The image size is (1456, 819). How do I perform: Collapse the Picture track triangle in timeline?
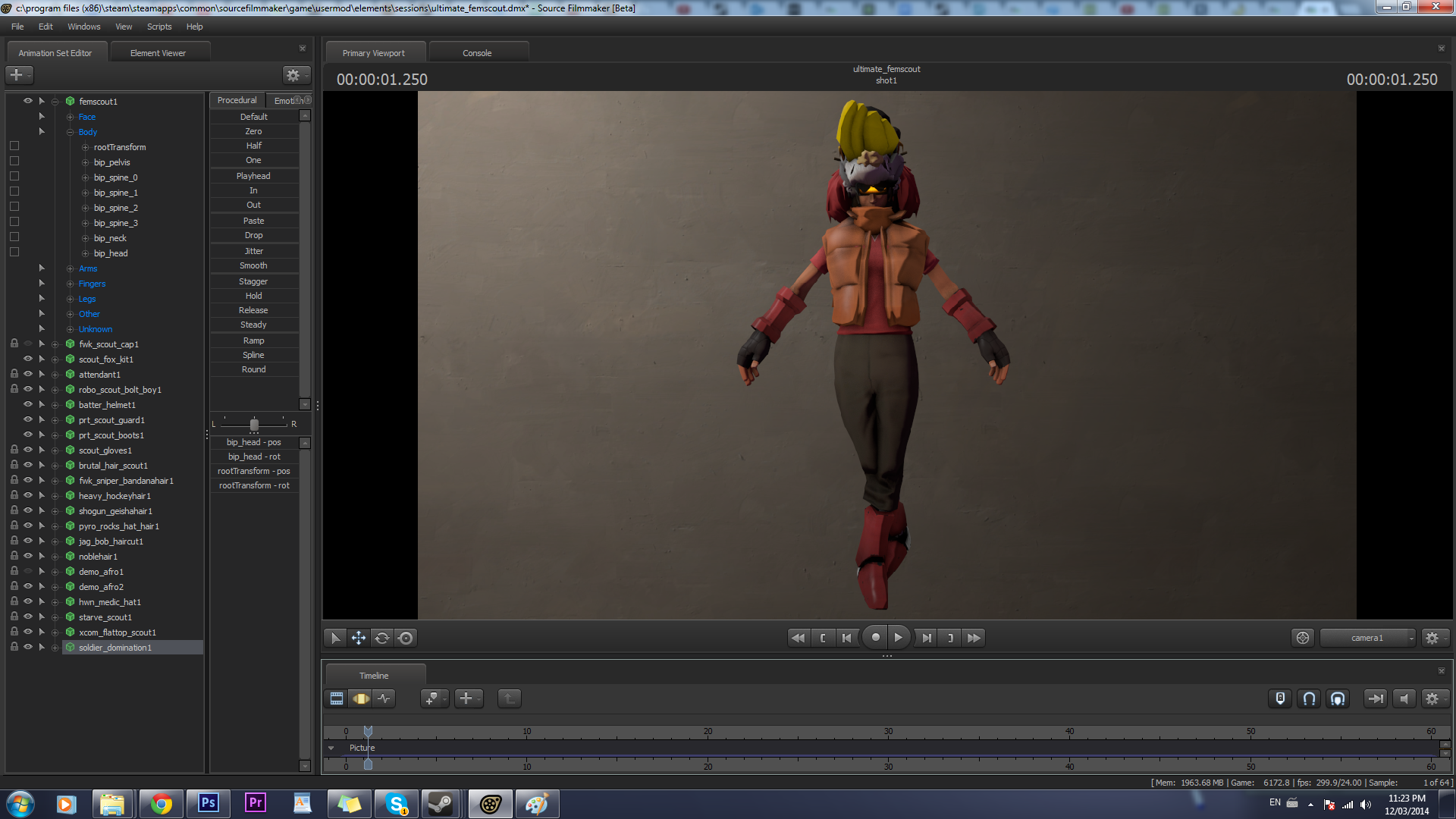coord(331,748)
